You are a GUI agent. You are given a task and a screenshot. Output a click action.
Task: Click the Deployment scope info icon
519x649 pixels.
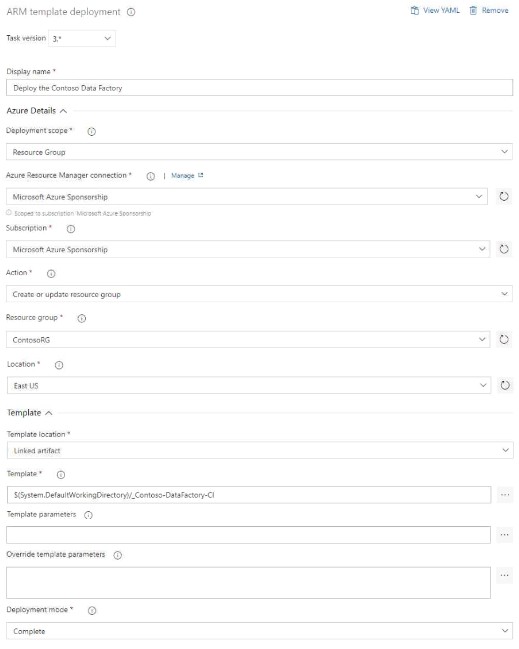click(x=91, y=131)
